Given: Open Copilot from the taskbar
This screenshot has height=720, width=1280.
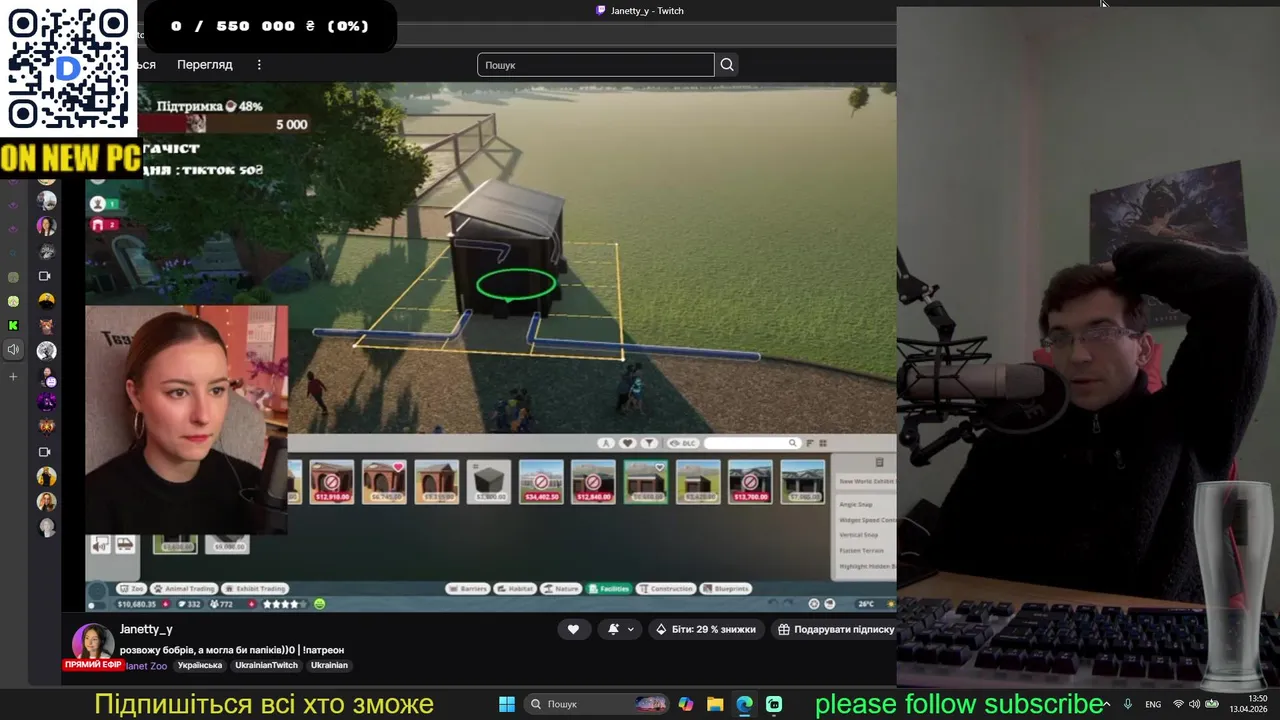Looking at the screenshot, I should tap(685, 704).
